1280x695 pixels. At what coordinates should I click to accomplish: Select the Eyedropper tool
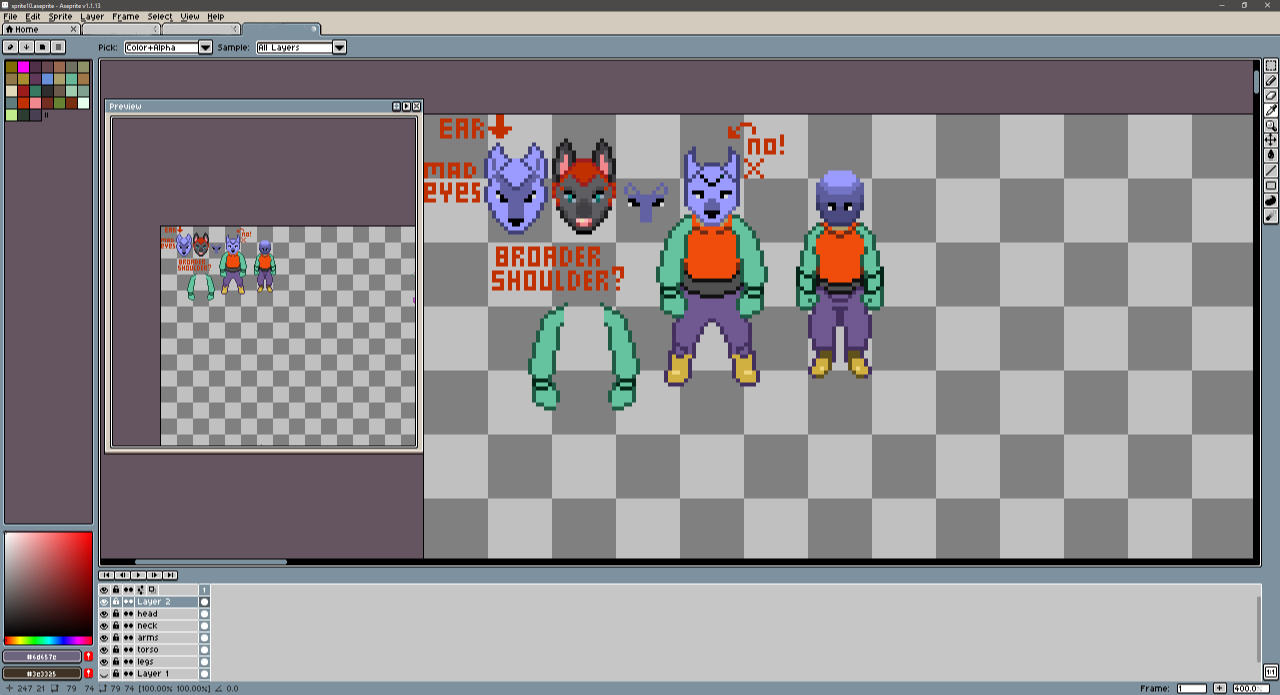tap(1271, 111)
